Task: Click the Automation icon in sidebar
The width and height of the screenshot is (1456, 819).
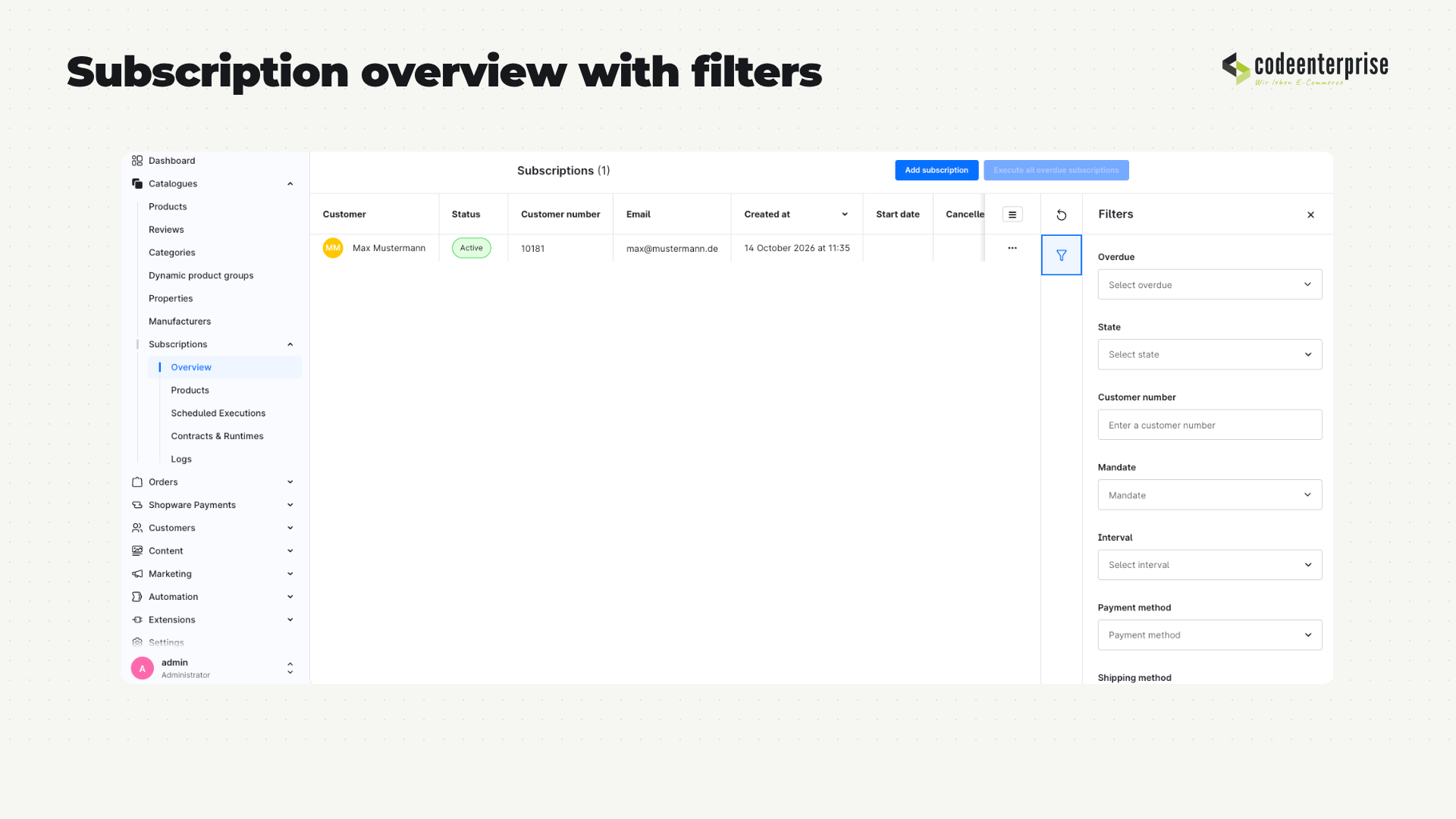Action: tap(137, 597)
